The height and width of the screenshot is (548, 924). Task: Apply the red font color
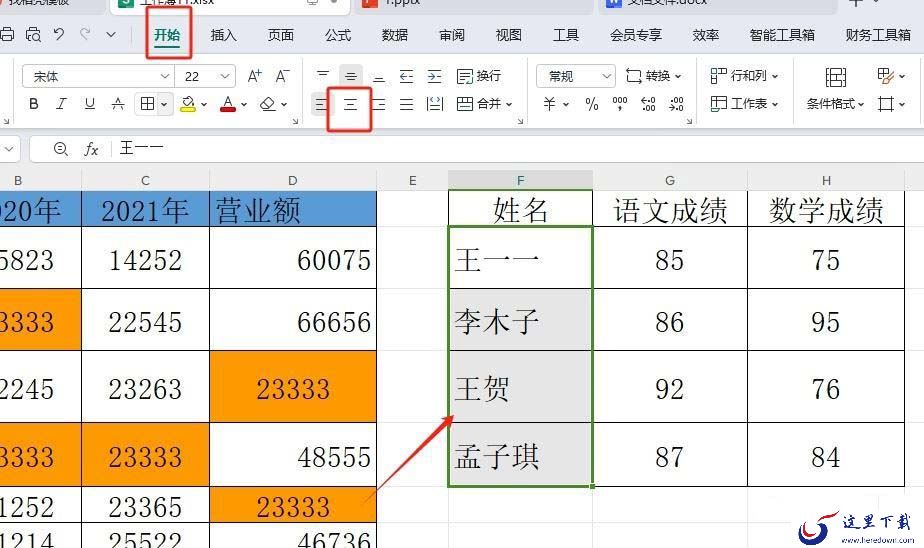point(227,104)
